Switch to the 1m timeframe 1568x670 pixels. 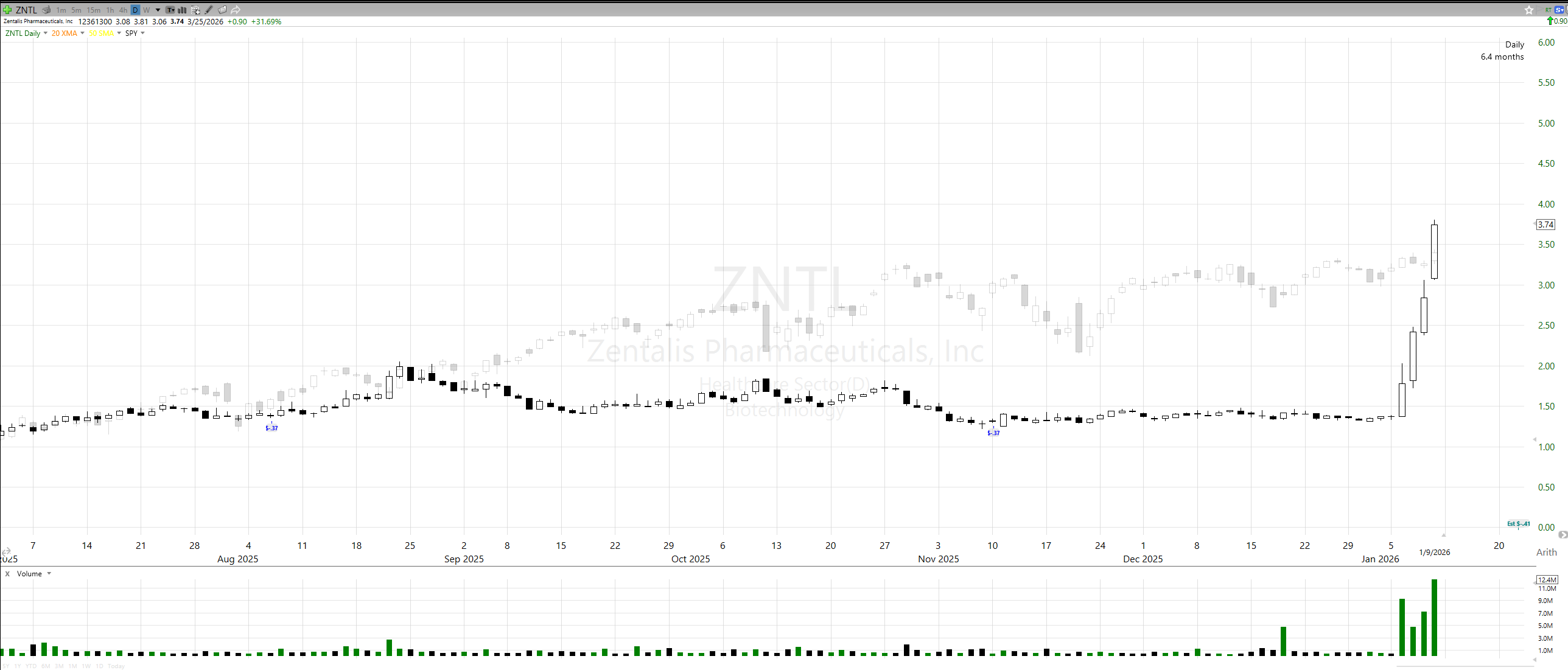(x=61, y=10)
